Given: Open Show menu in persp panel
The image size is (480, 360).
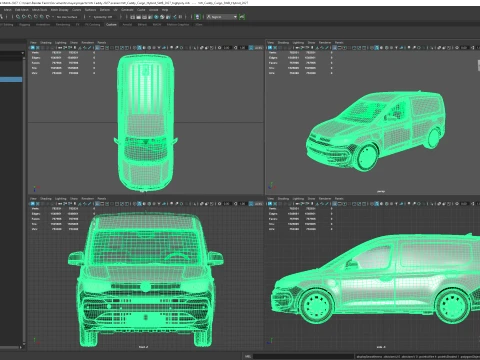Looking at the screenshot, I should [311, 43].
